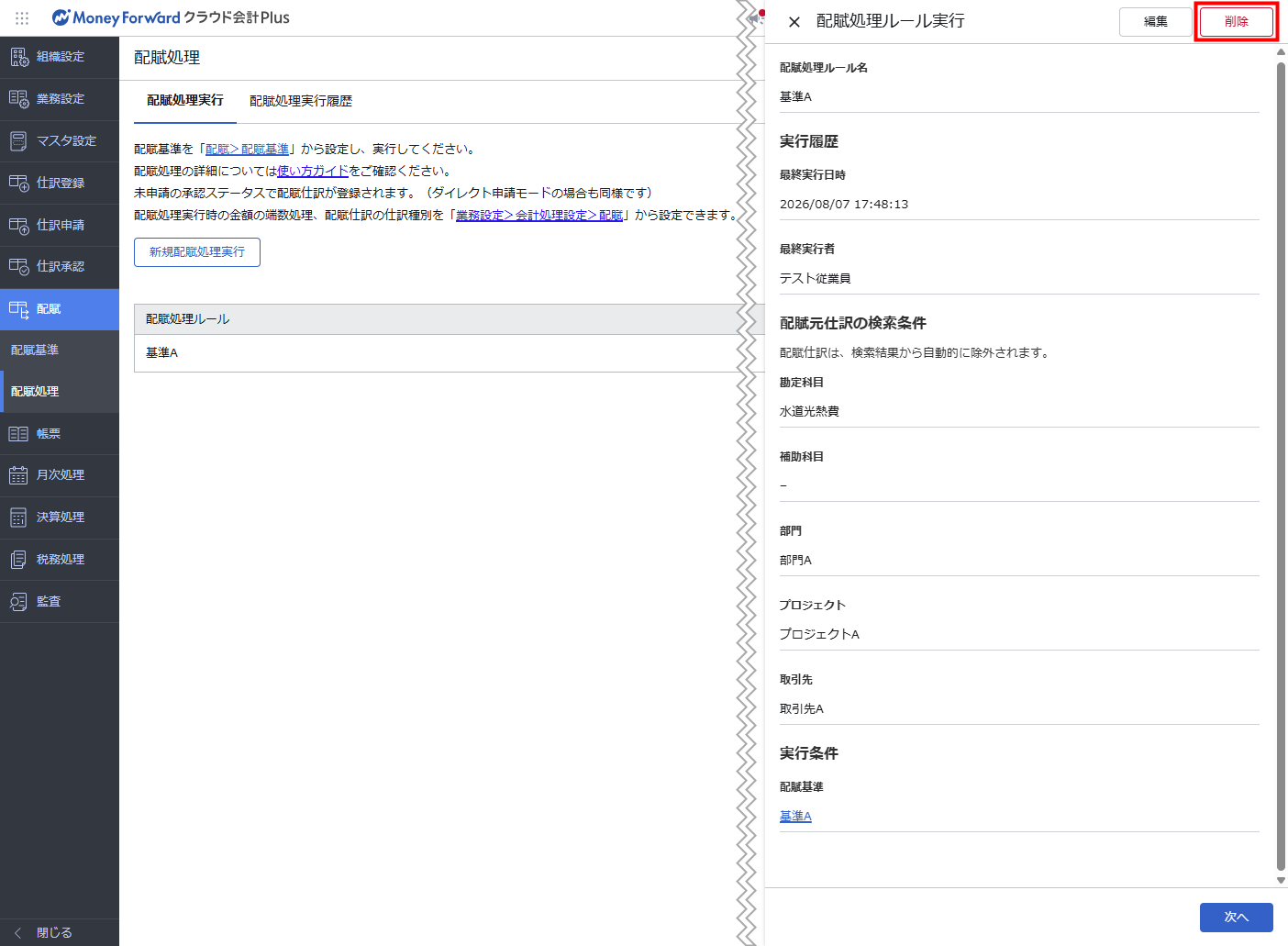Open マスタ設定 sidebar icon
Viewport: 1288px width, 946px height.
click(19, 141)
